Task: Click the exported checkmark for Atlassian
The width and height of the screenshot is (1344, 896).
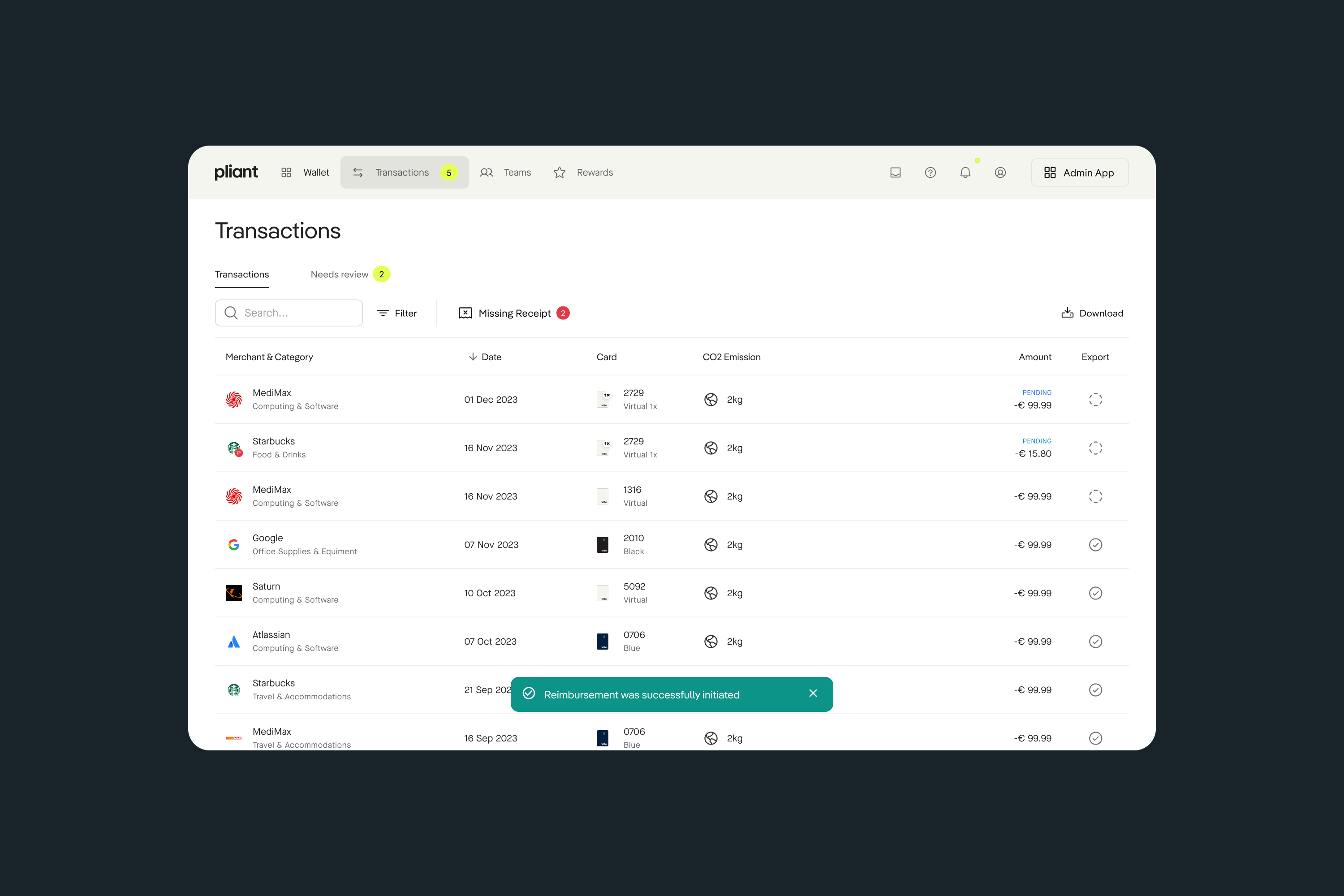Action: click(x=1095, y=642)
